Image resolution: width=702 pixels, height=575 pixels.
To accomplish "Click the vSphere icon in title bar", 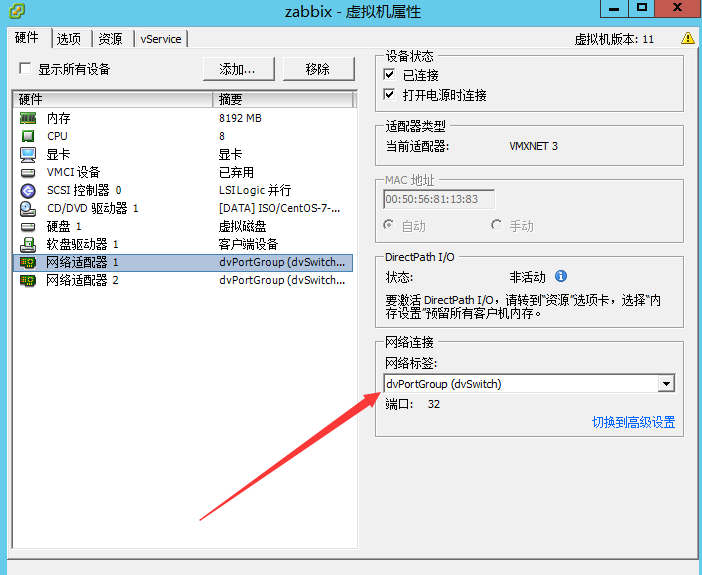I will [x=17, y=11].
